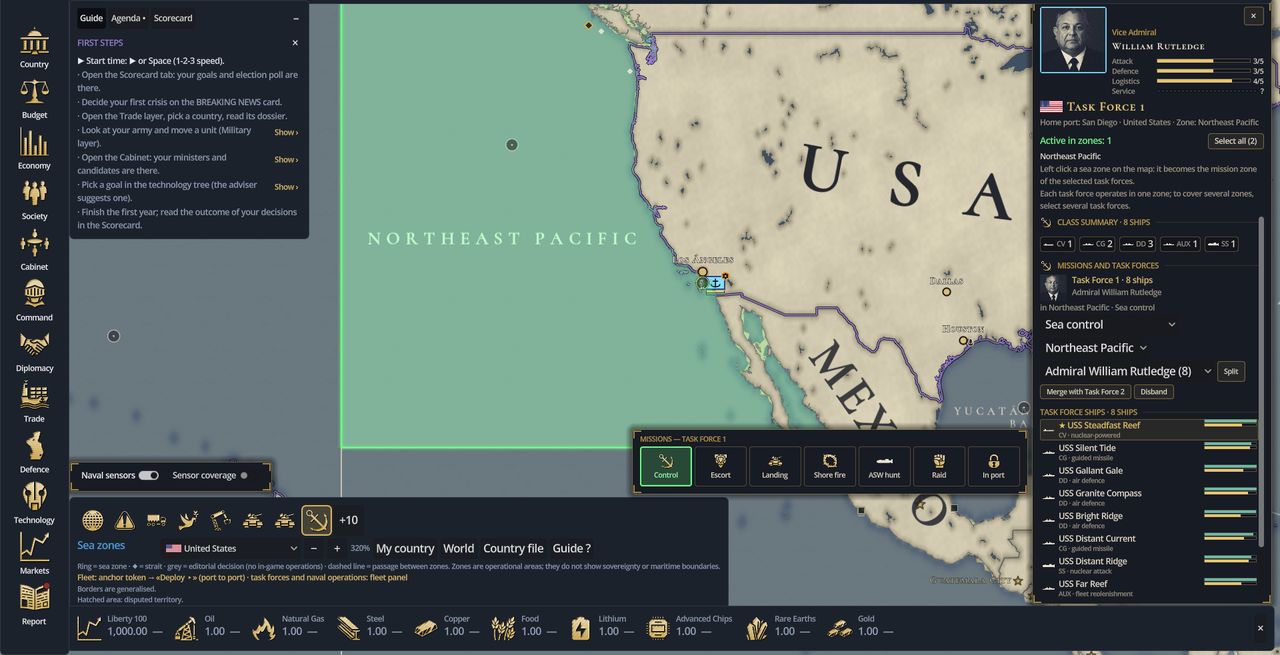Select USS Steadfast Reef in ship list
The height and width of the screenshot is (655, 1280).
(1149, 429)
